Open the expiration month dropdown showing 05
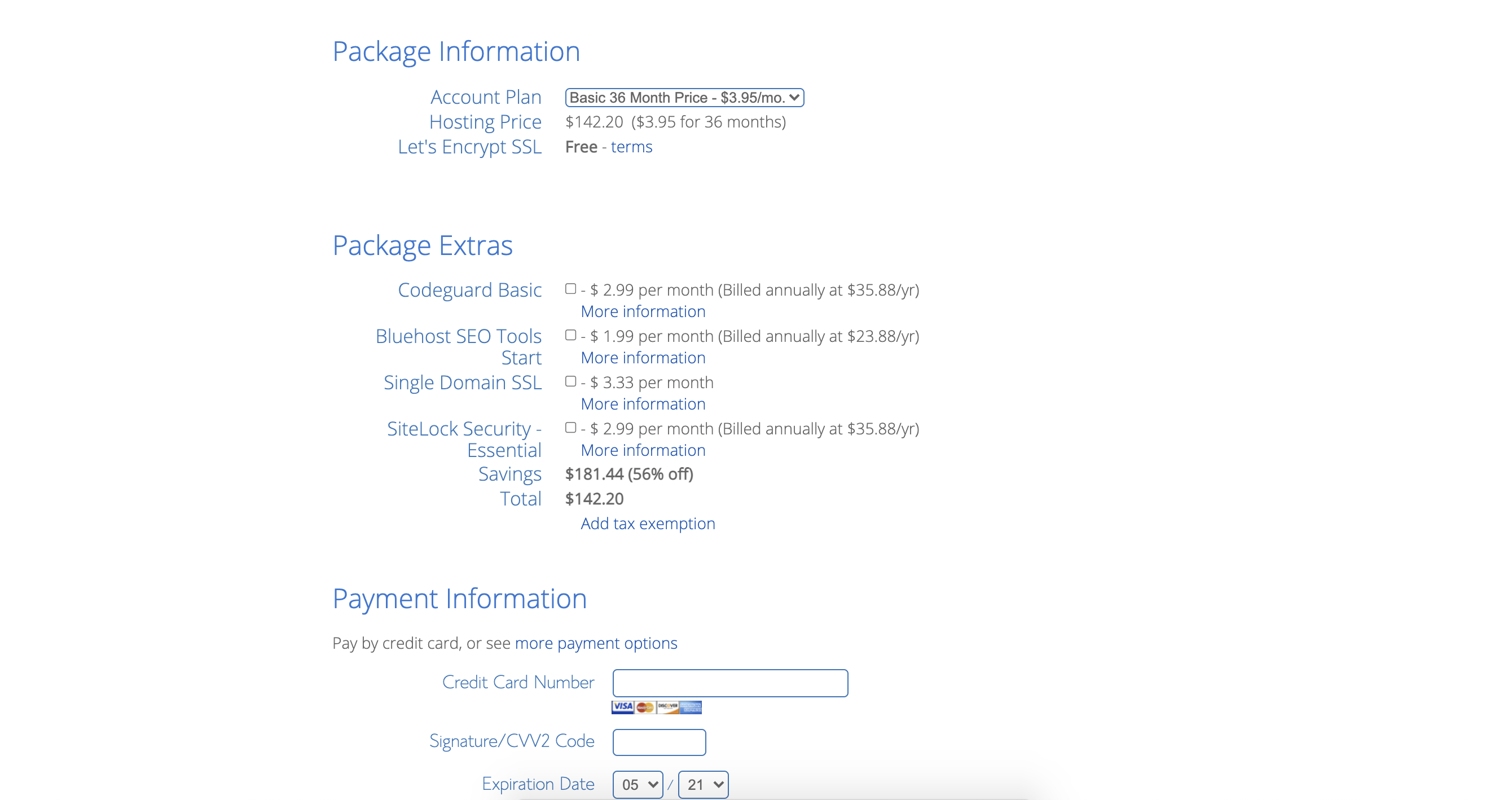Image resolution: width=1512 pixels, height=800 pixels. (638, 785)
